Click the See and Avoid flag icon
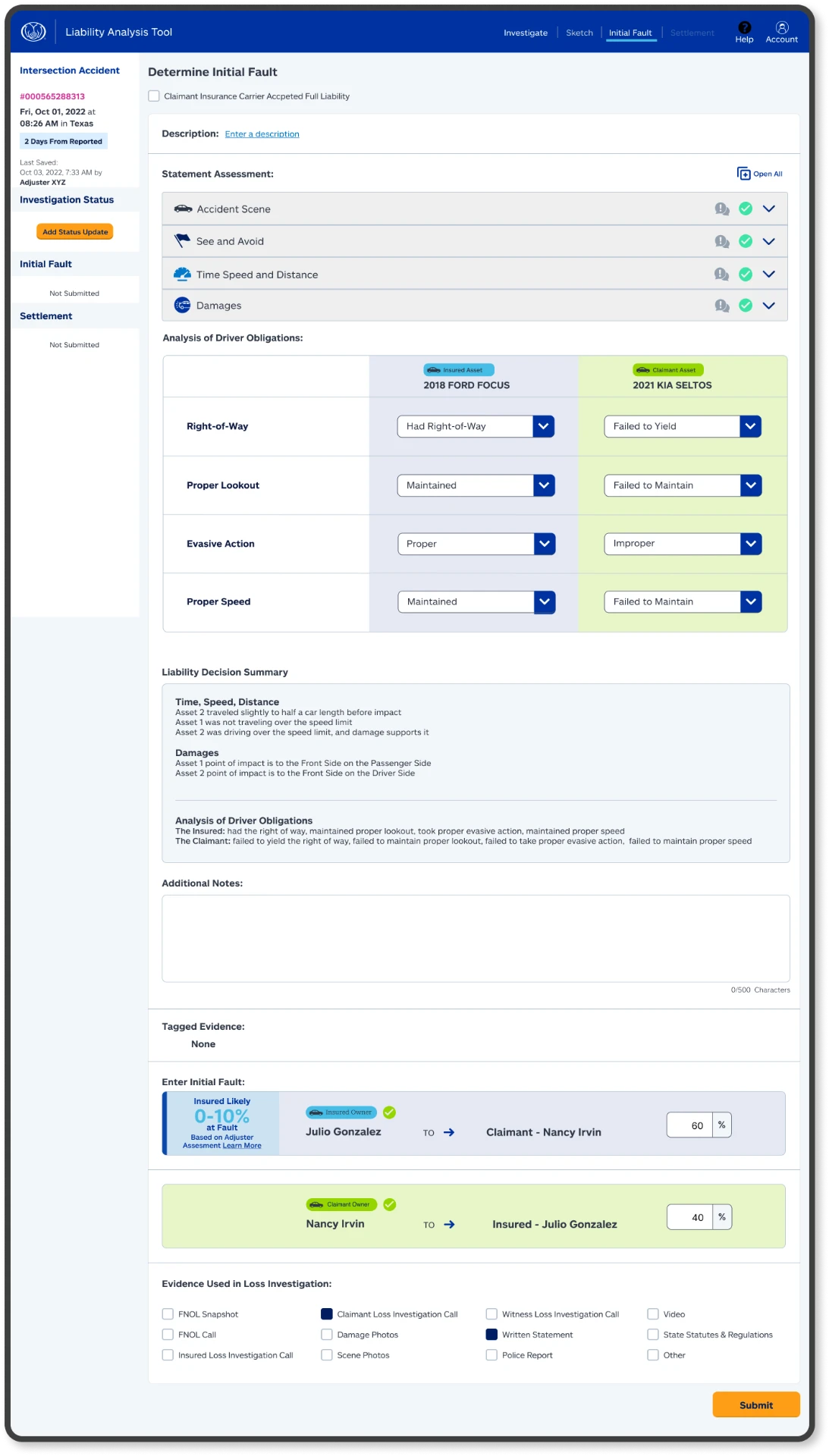Screen dimensions: 829x1456 (x=182, y=241)
